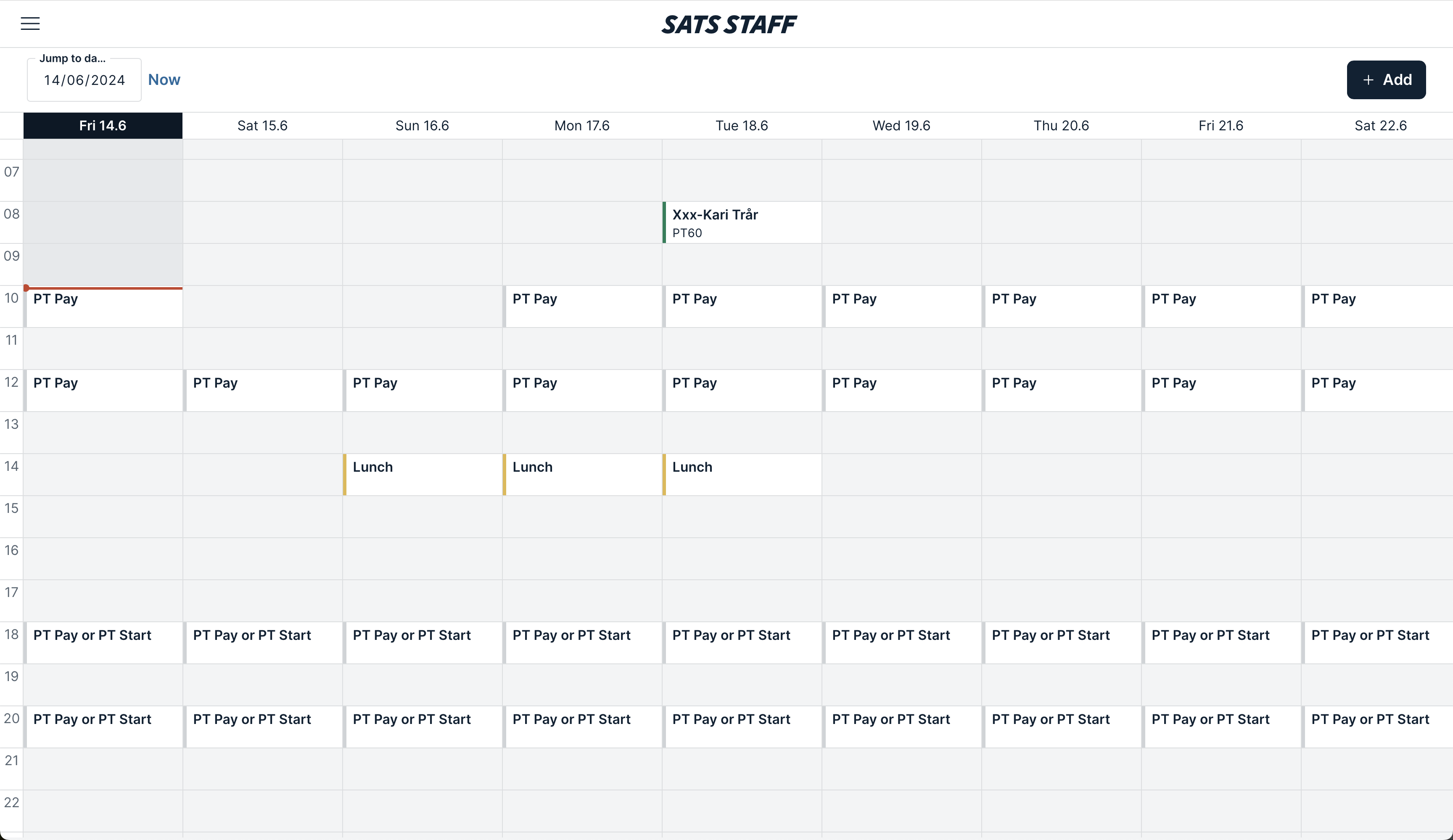This screenshot has width=1453, height=840.
Task: Click the Add button
Action: point(1386,79)
